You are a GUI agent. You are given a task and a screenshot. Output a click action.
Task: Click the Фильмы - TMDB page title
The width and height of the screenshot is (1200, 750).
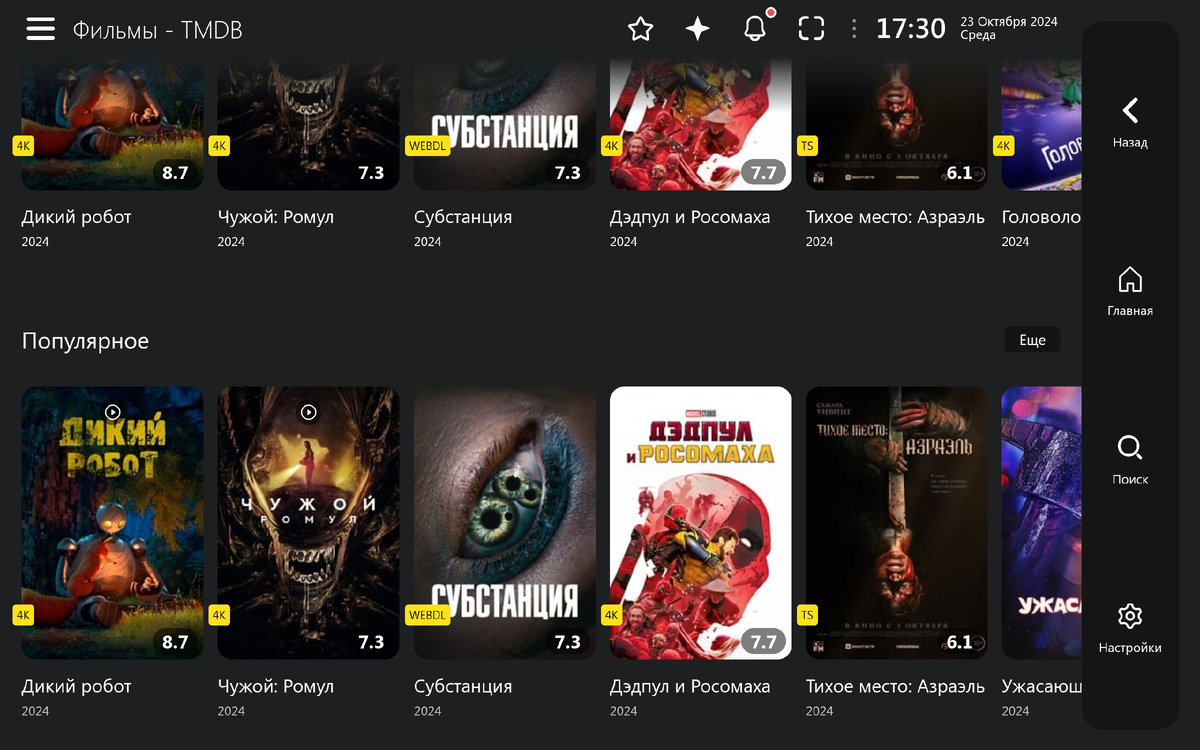(157, 30)
